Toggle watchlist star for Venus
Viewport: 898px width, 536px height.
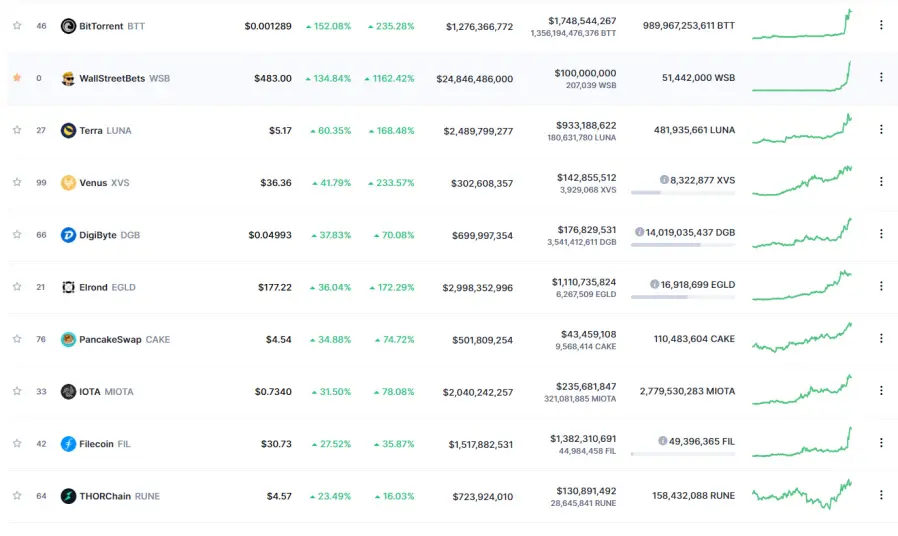click(17, 182)
